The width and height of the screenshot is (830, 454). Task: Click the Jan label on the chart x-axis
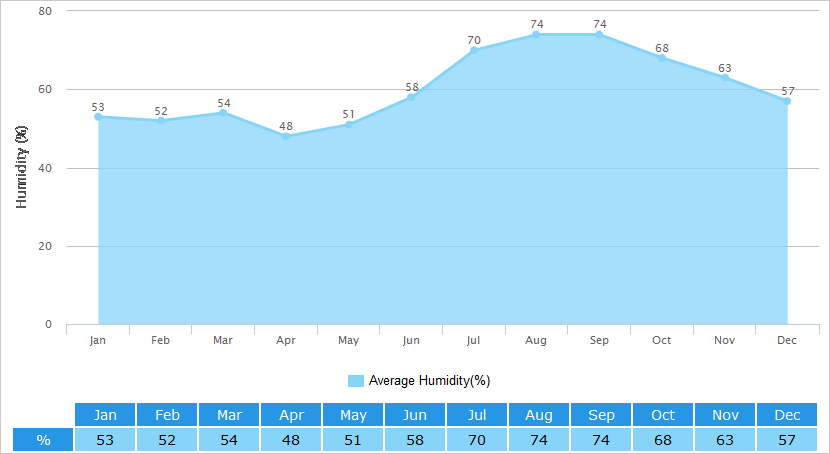(x=97, y=340)
